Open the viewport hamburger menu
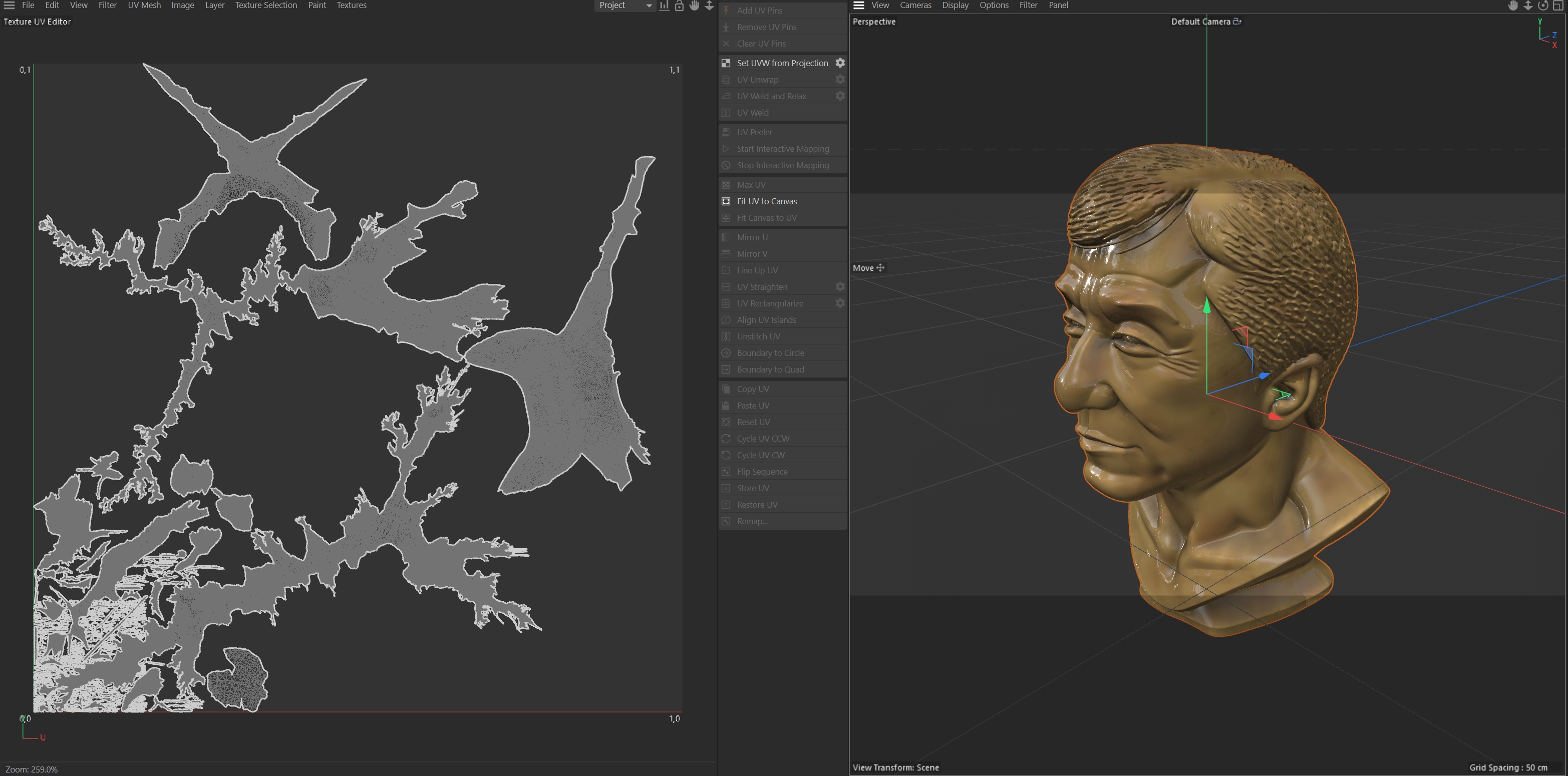 tap(859, 6)
